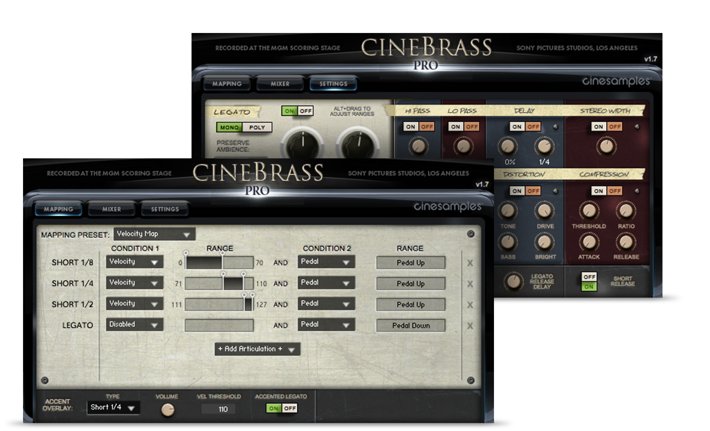The image size is (710, 431).
Task: Open Accent Overlay type Short 1/4 dropdown
Action: pos(113,407)
